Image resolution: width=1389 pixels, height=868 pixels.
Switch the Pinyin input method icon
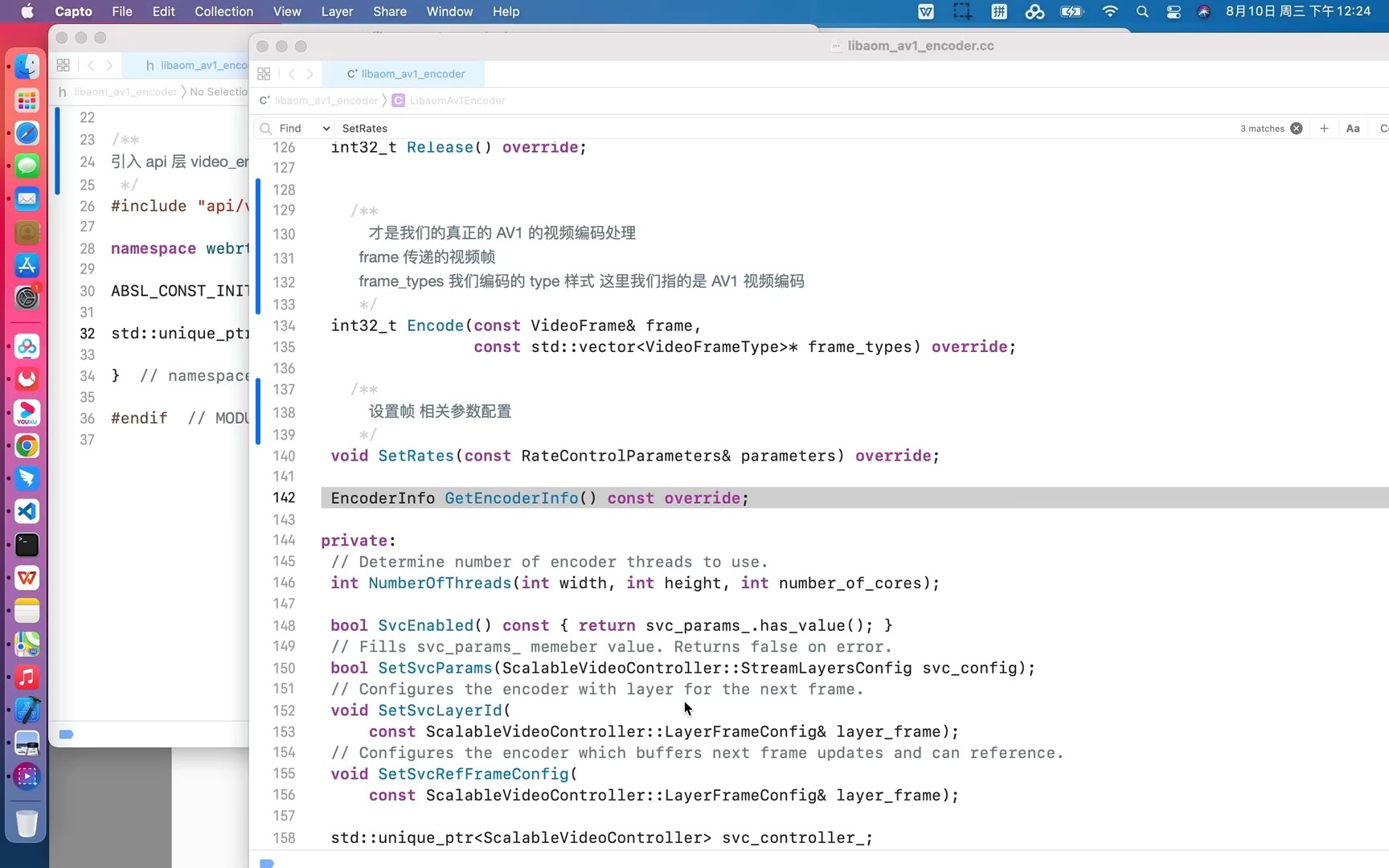coord(999,11)
